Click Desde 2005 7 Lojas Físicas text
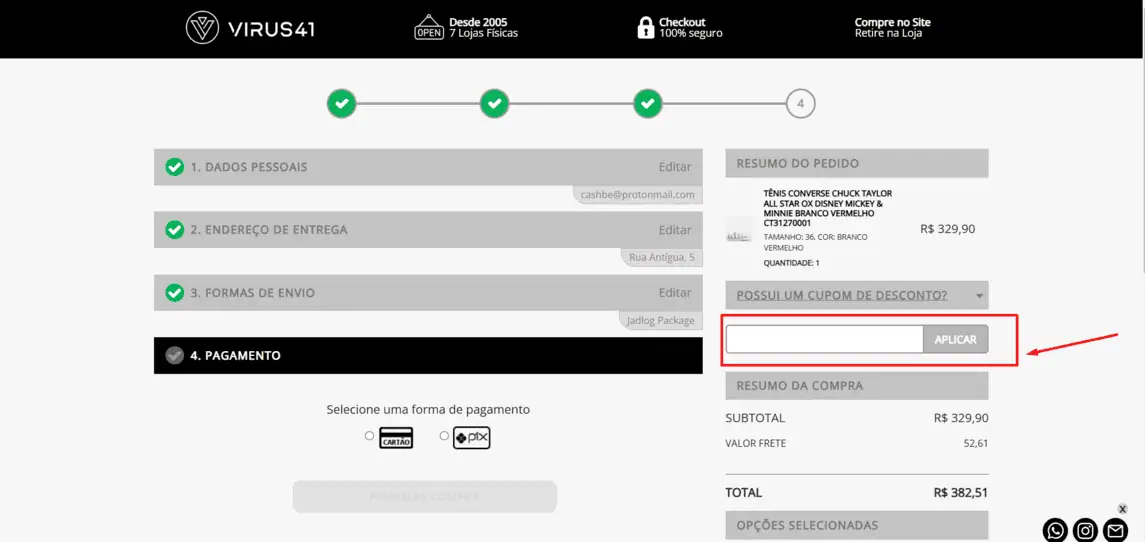1145x542 pixels. tap(483, 28)
